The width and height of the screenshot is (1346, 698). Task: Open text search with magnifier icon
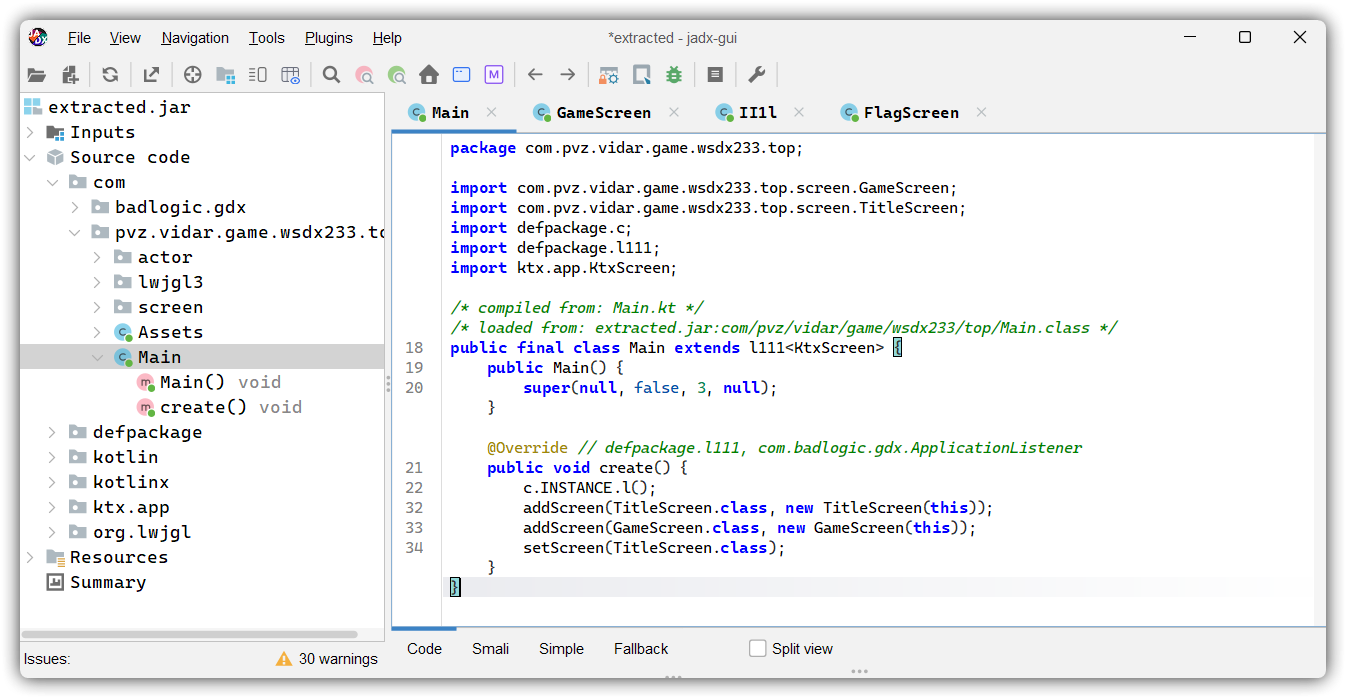pyautogui.click(x=331, y=75)
